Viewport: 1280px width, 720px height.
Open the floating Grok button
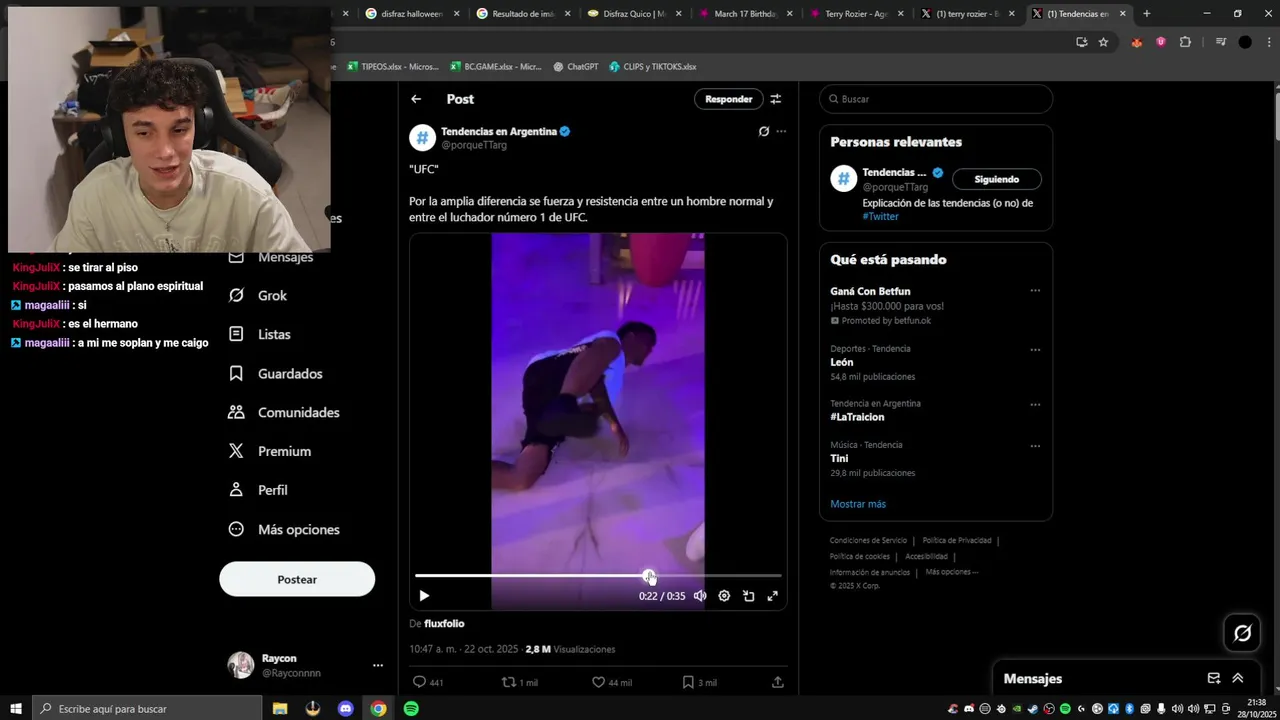(1243, 633)
